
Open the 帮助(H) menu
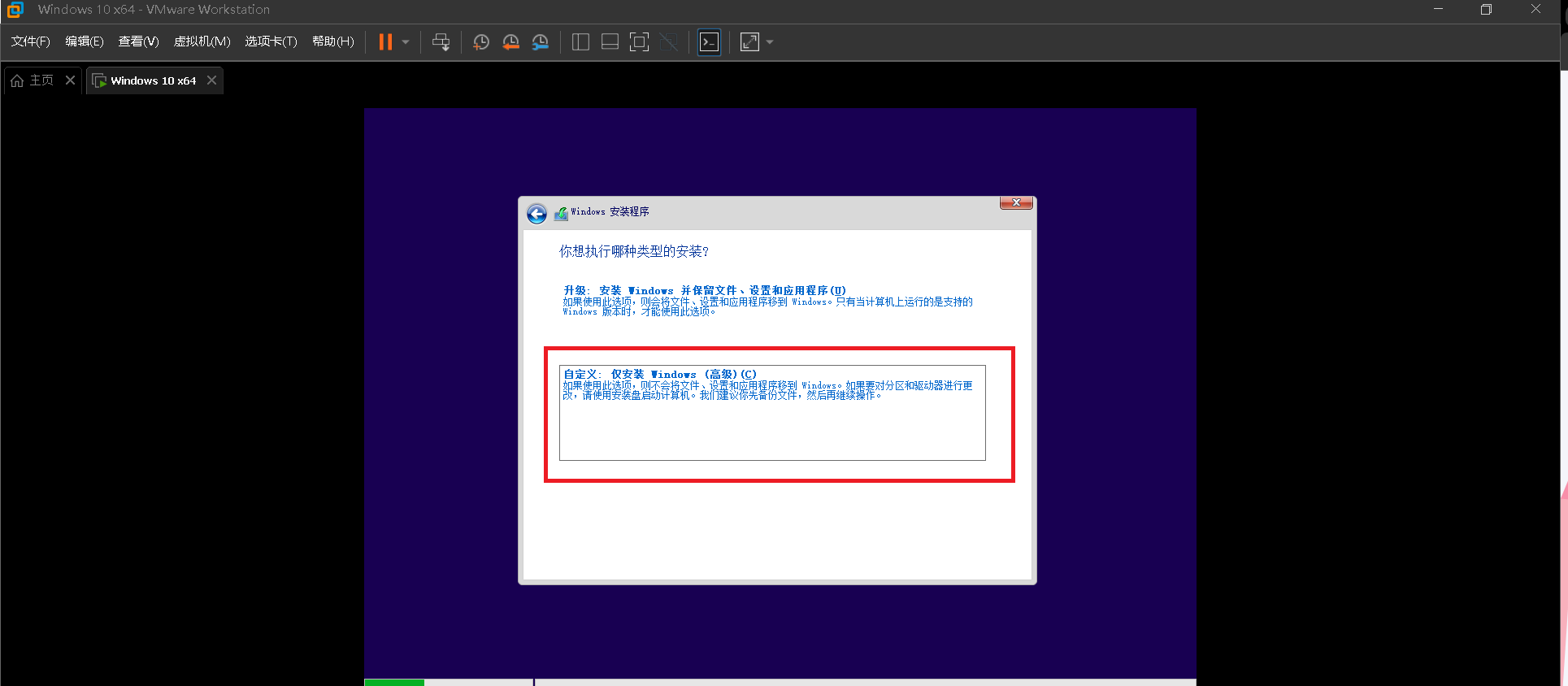333,41
